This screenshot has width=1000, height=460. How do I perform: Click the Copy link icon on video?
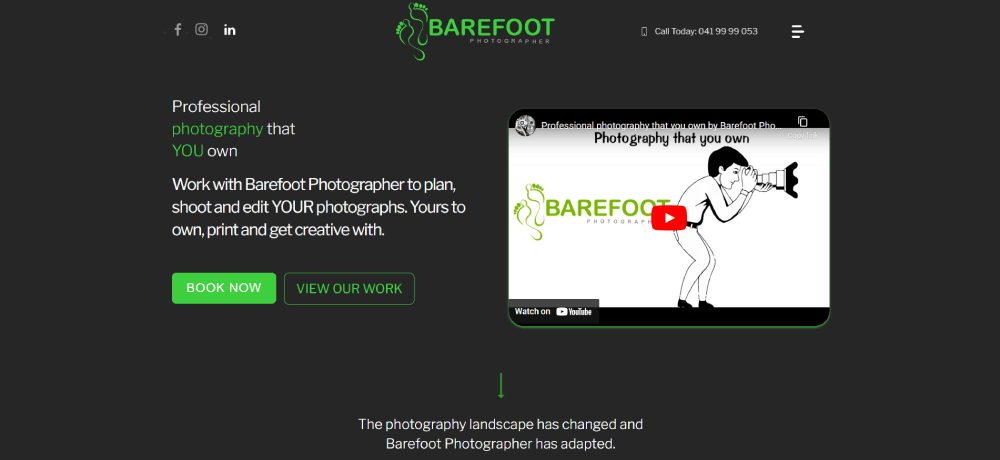pos(802,122)
